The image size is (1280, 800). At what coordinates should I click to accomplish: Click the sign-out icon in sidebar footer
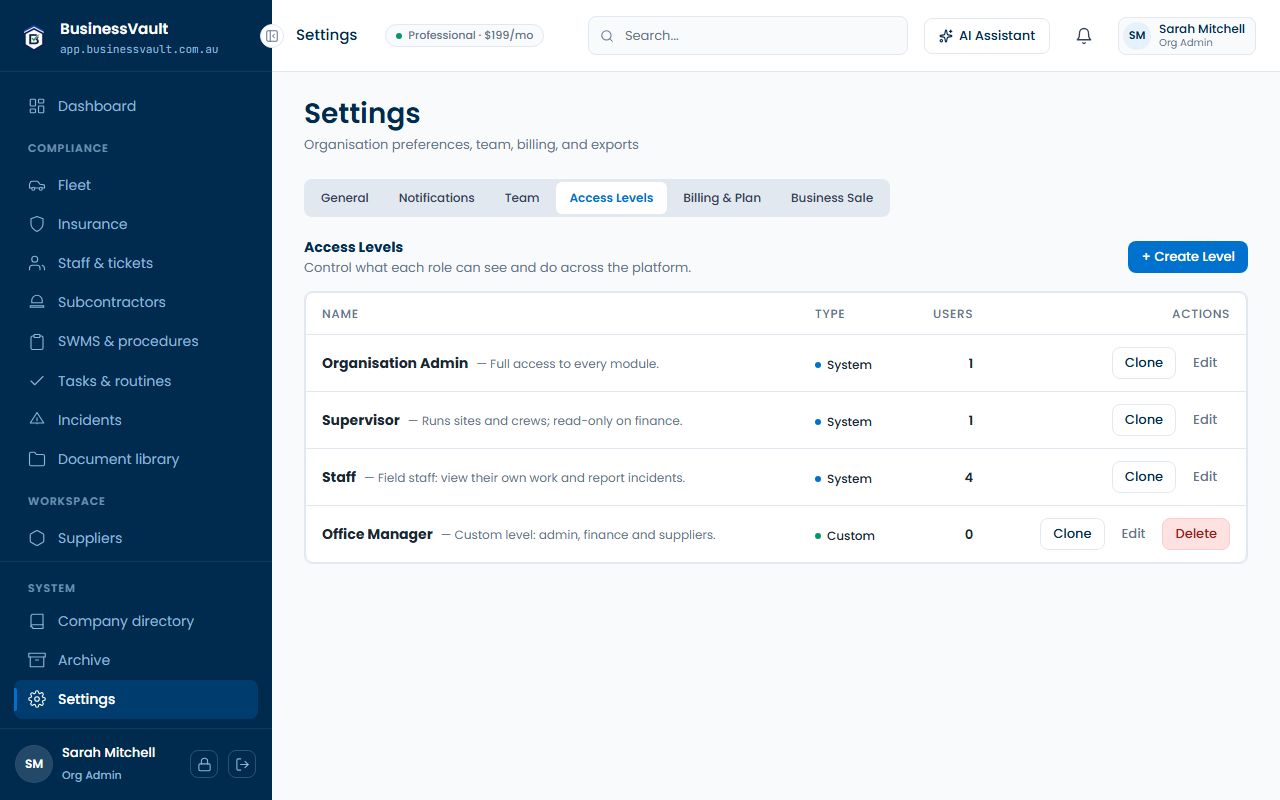242,764
